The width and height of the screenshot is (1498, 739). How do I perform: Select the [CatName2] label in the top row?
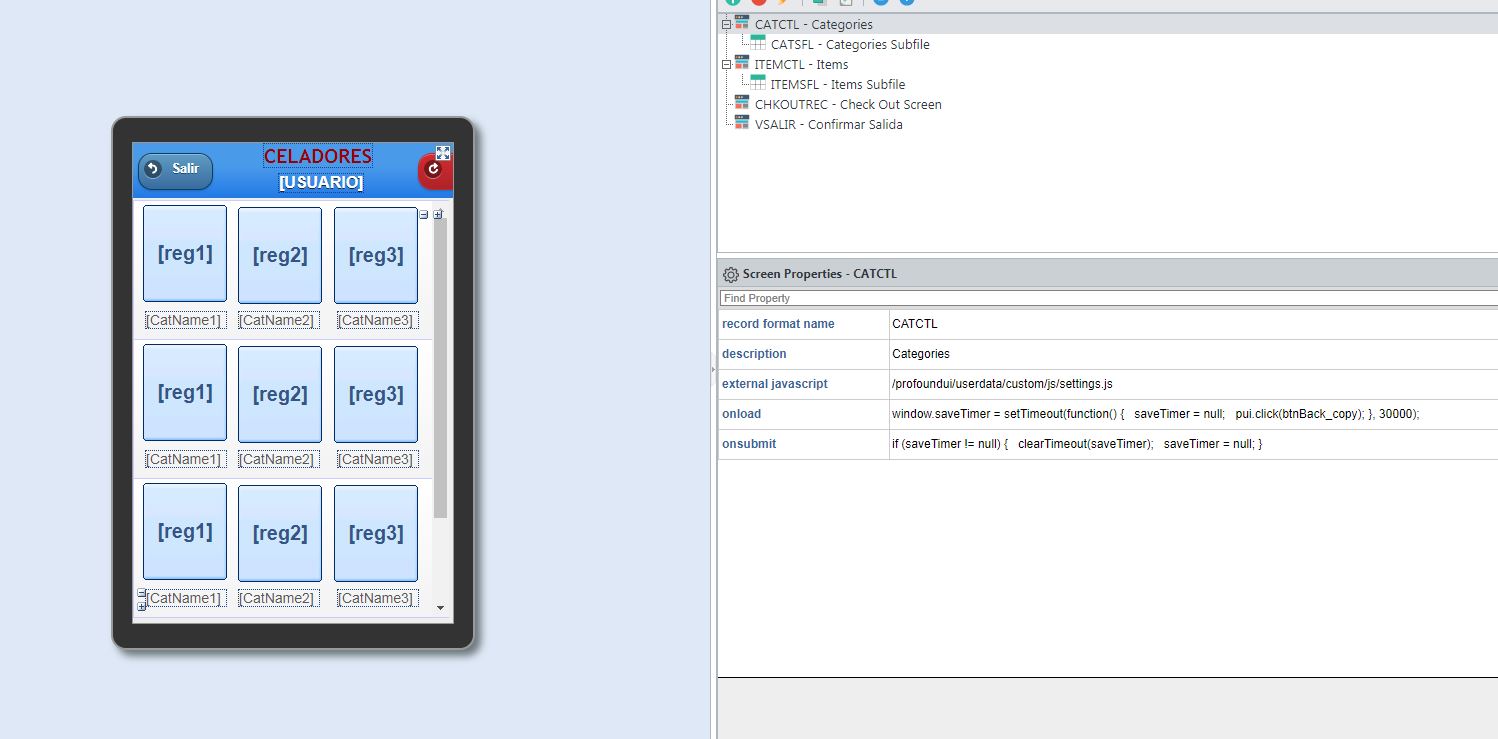click(x=279, y=320)
